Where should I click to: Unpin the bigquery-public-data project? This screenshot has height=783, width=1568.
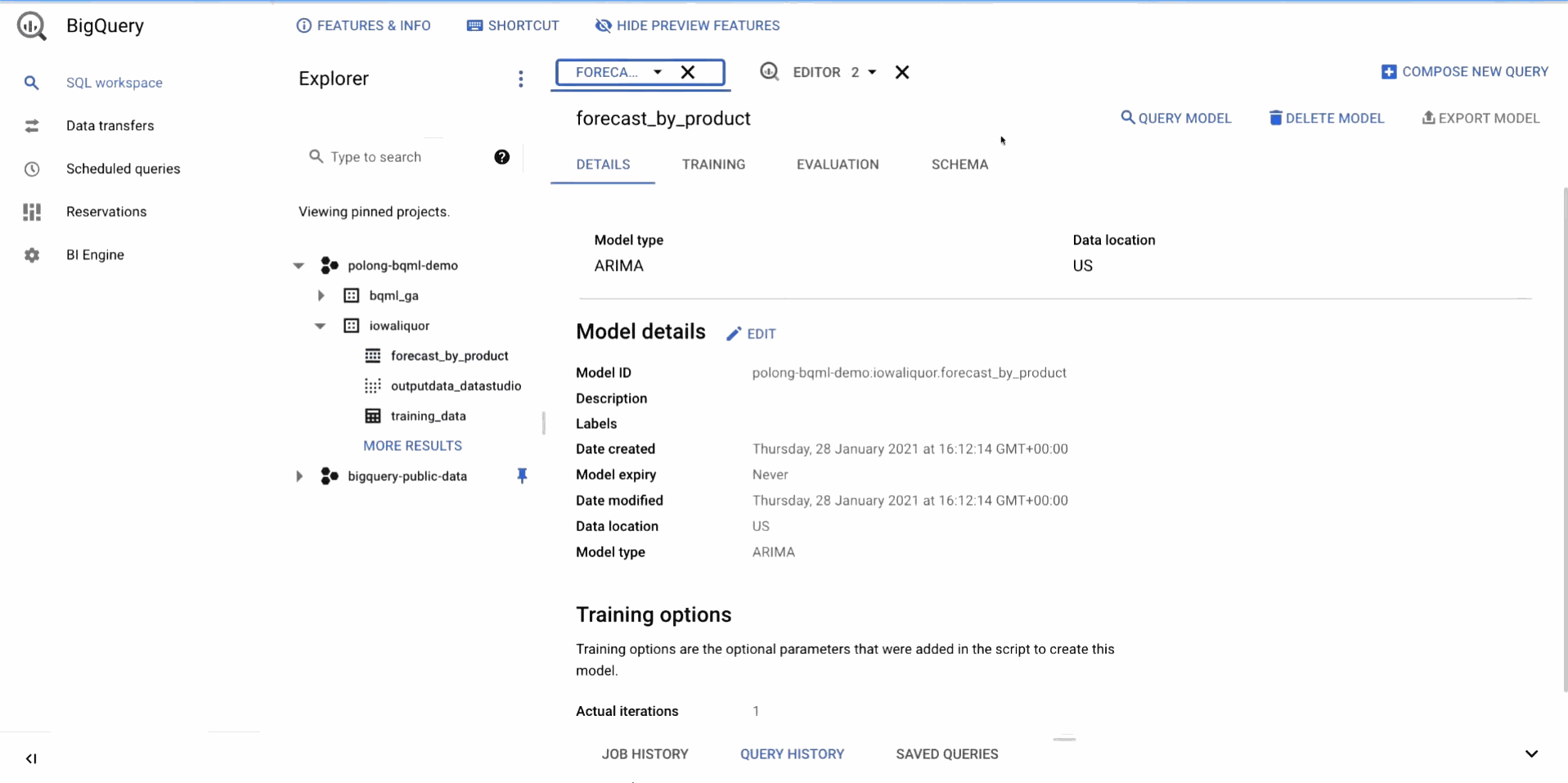522,475
